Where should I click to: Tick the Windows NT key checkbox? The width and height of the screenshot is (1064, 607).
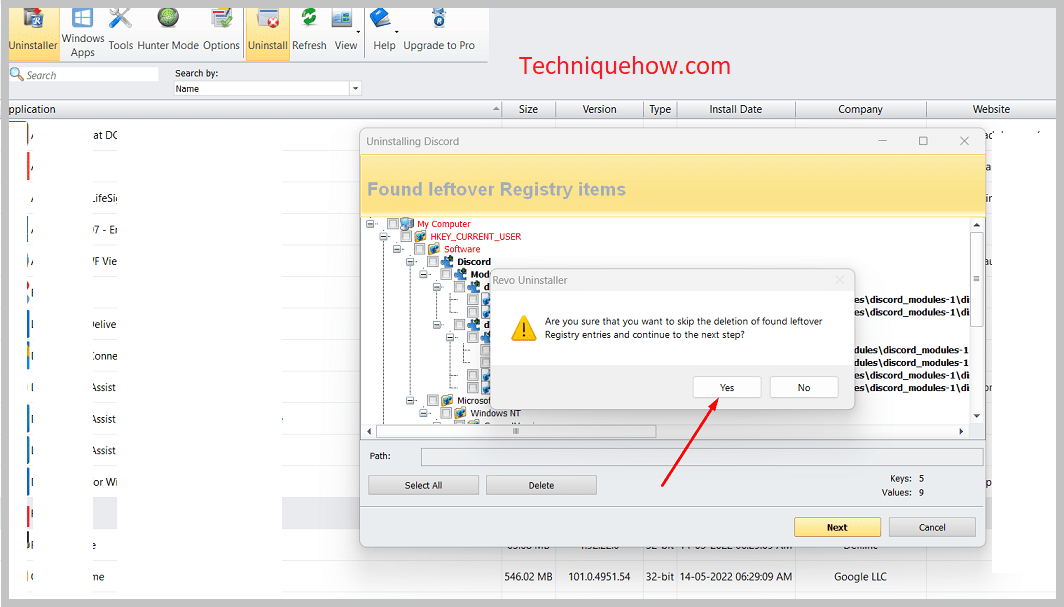(446, 413)
